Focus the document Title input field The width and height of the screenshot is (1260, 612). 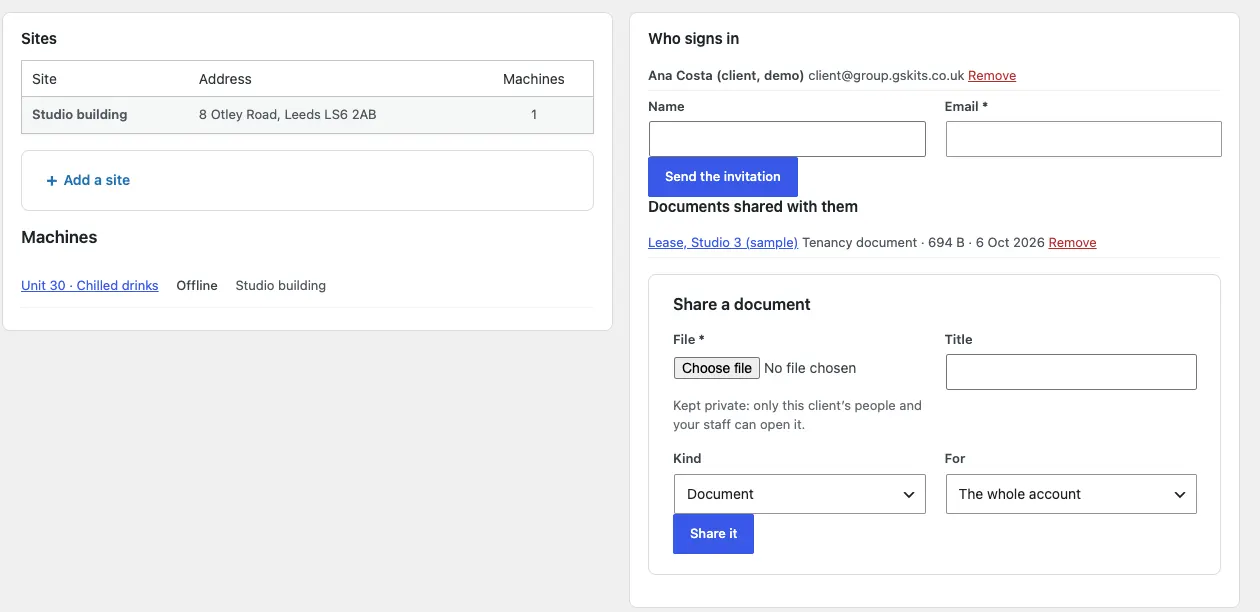pos(1071,372)
